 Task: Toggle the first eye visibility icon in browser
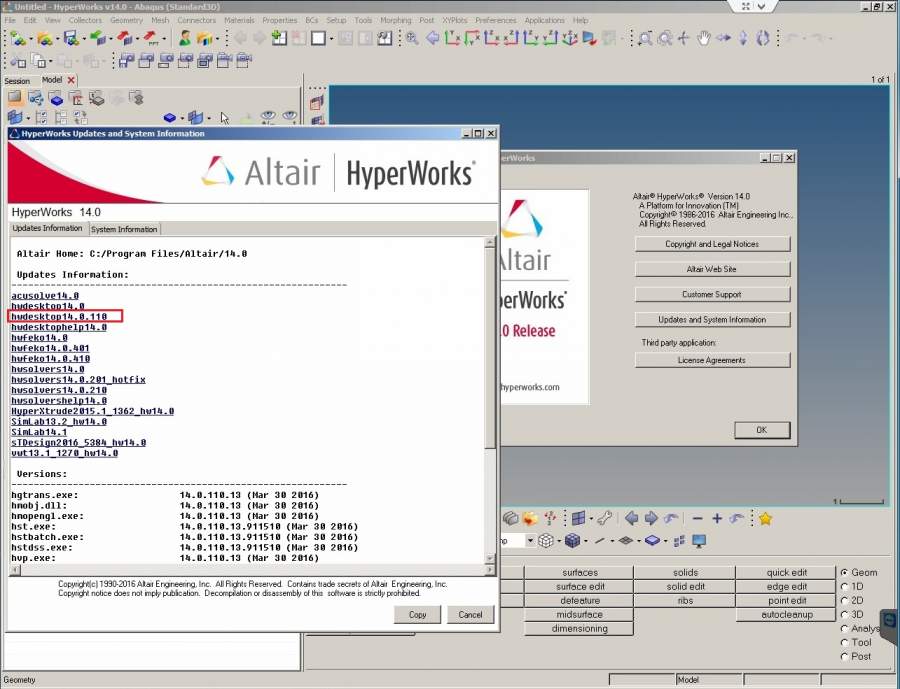tap(268, 117)
